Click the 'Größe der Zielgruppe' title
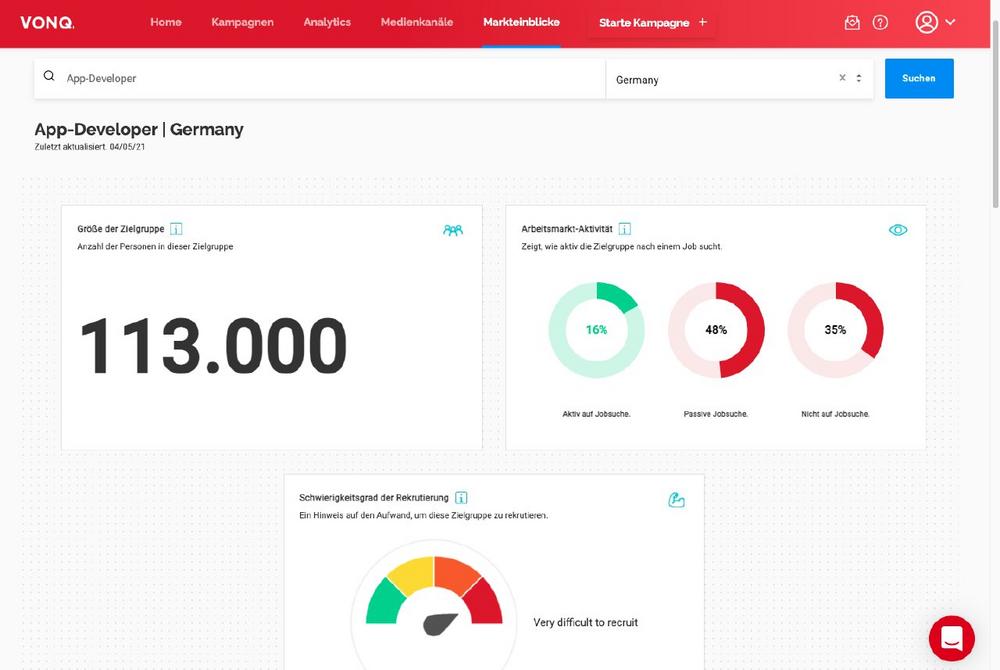 click(x=121, y=229)
